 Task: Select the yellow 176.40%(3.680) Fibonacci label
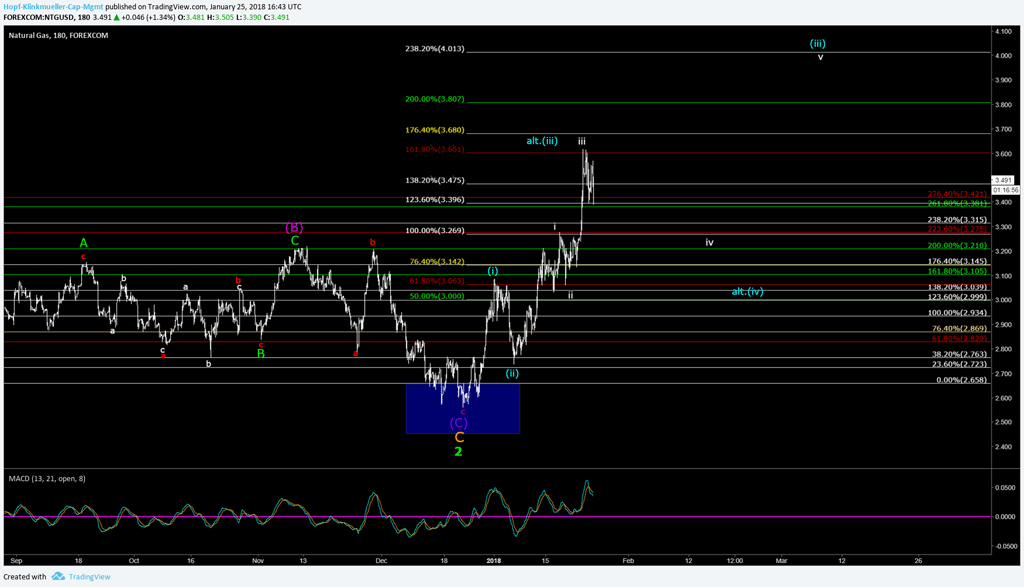[x=435, y=130]
